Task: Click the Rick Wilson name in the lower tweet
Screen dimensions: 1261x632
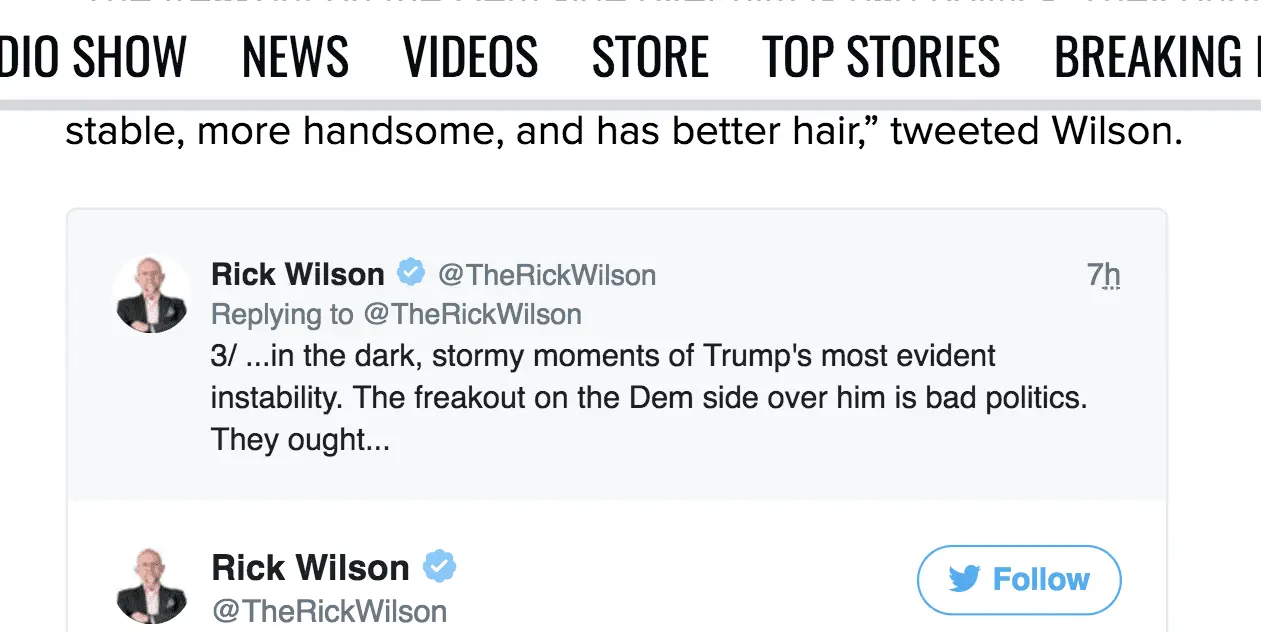Action: coord(311,568)
